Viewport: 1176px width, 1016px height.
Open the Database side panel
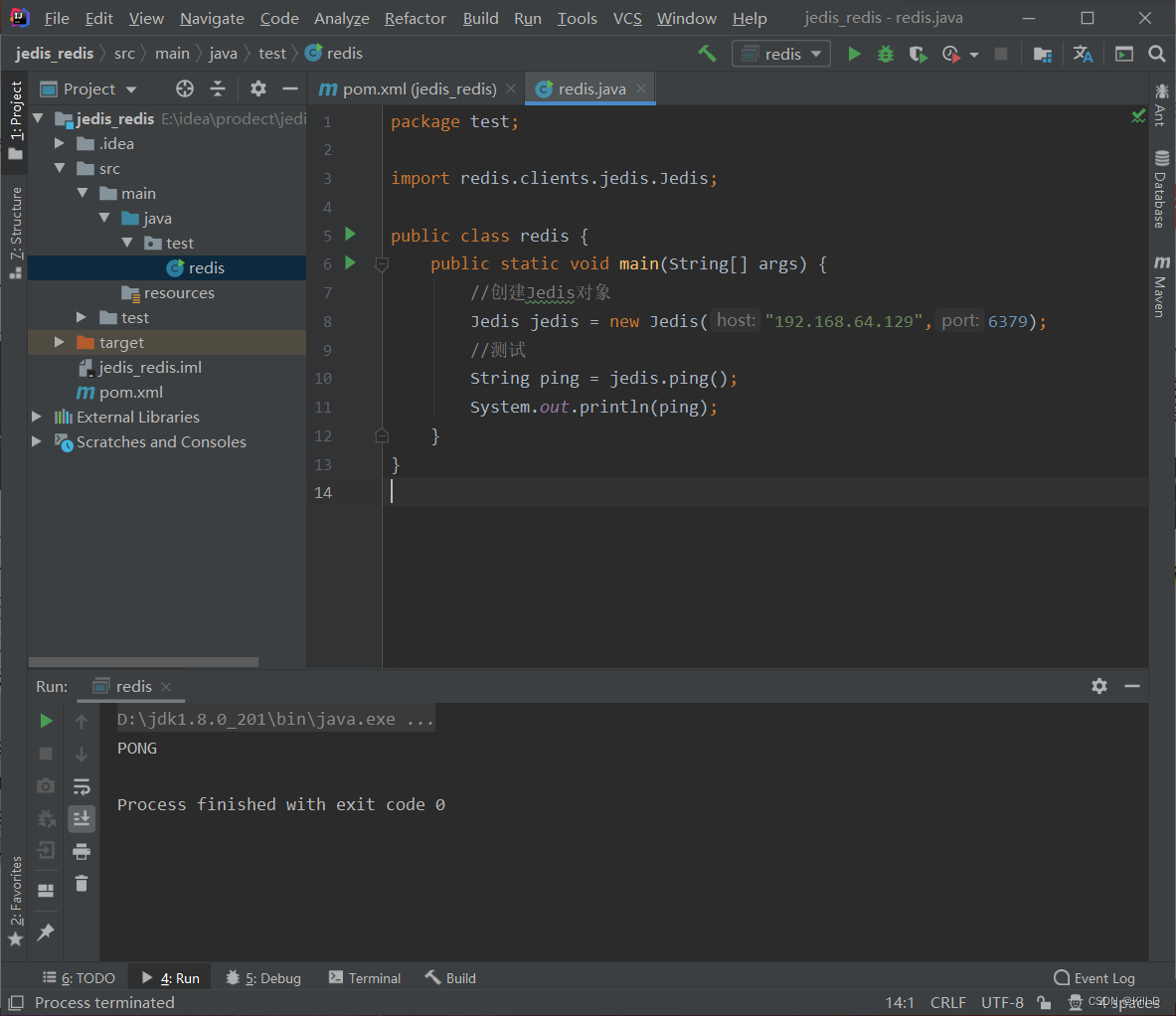point(1161,190)
